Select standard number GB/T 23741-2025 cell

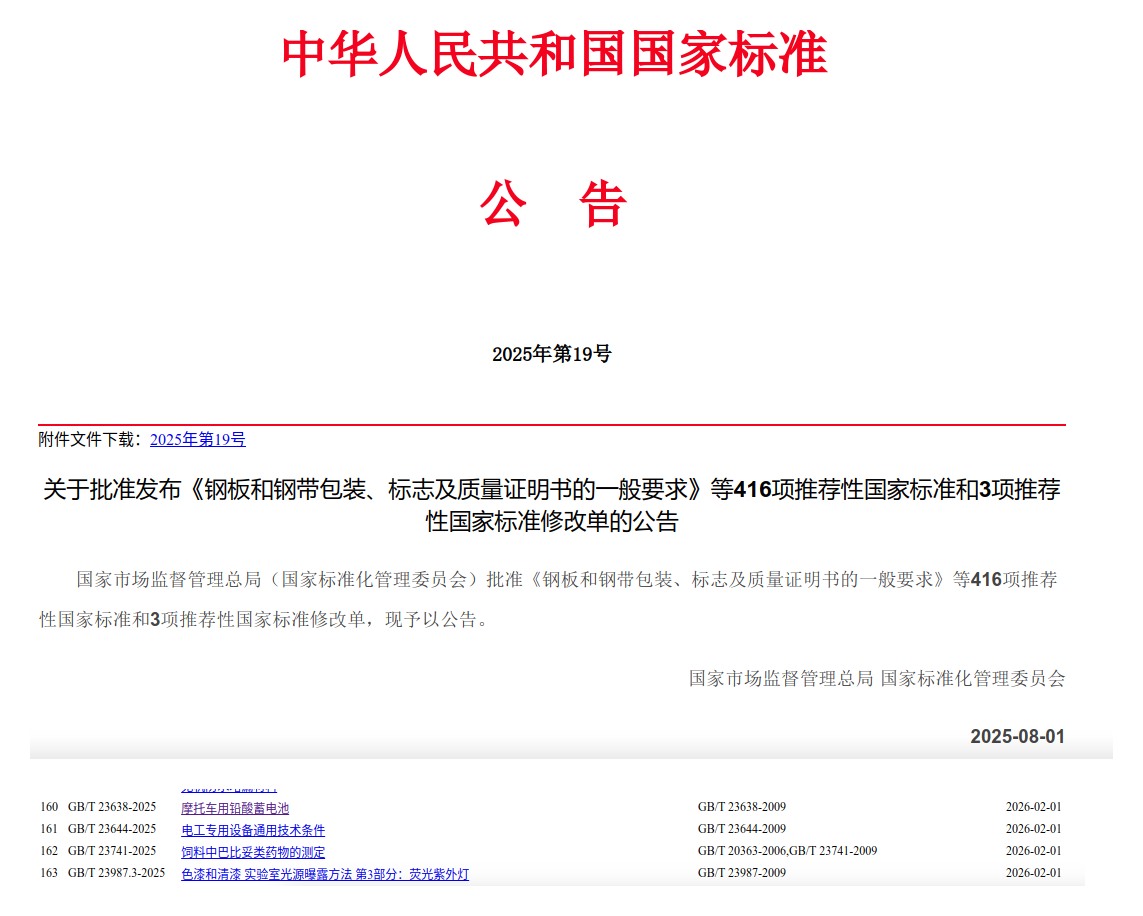point(112,851)
